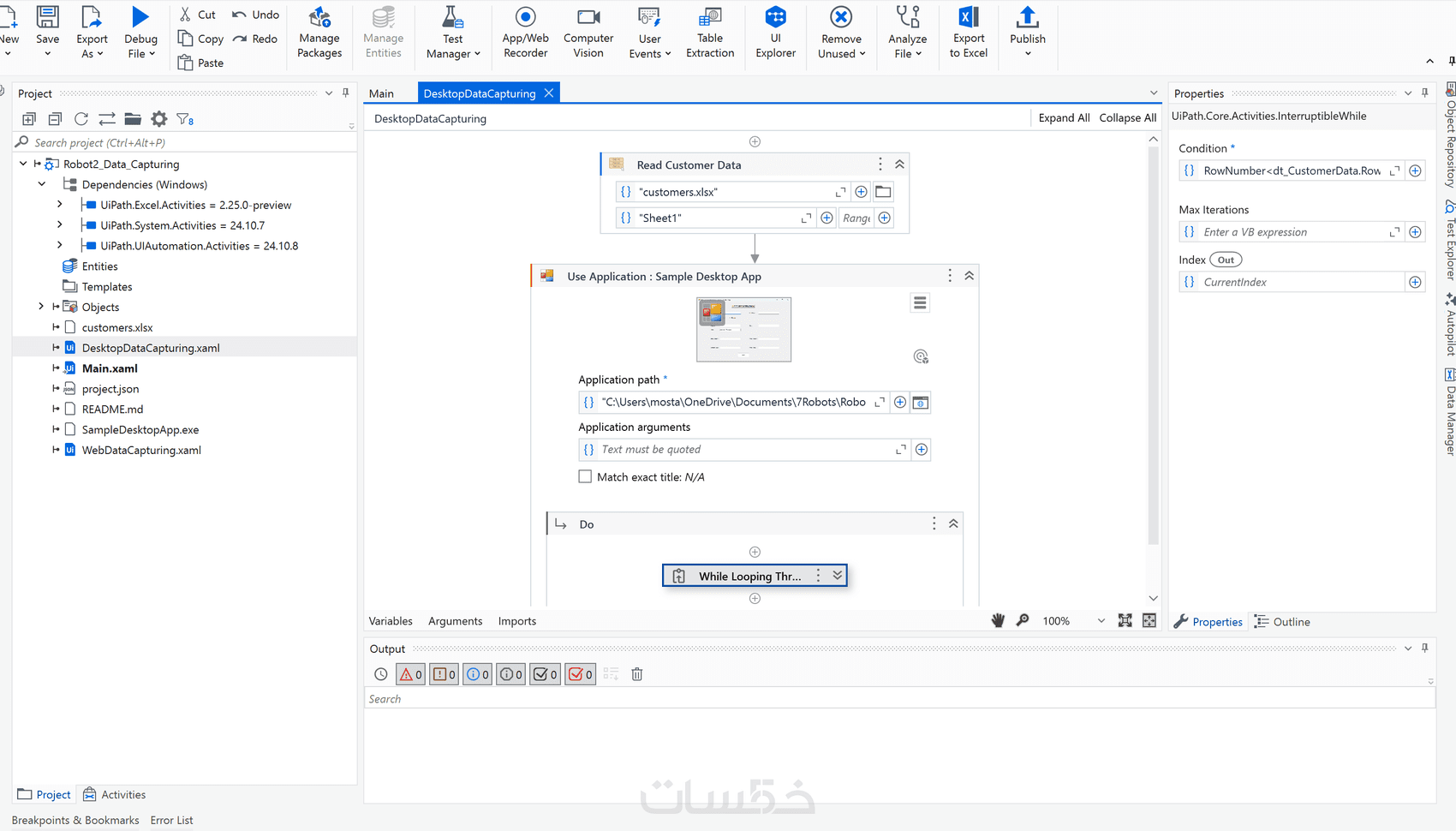Image resolution: width=1456 pixels, height=831 pixels.
Task: Open the Arguments panel
Action: coord(455,621)
